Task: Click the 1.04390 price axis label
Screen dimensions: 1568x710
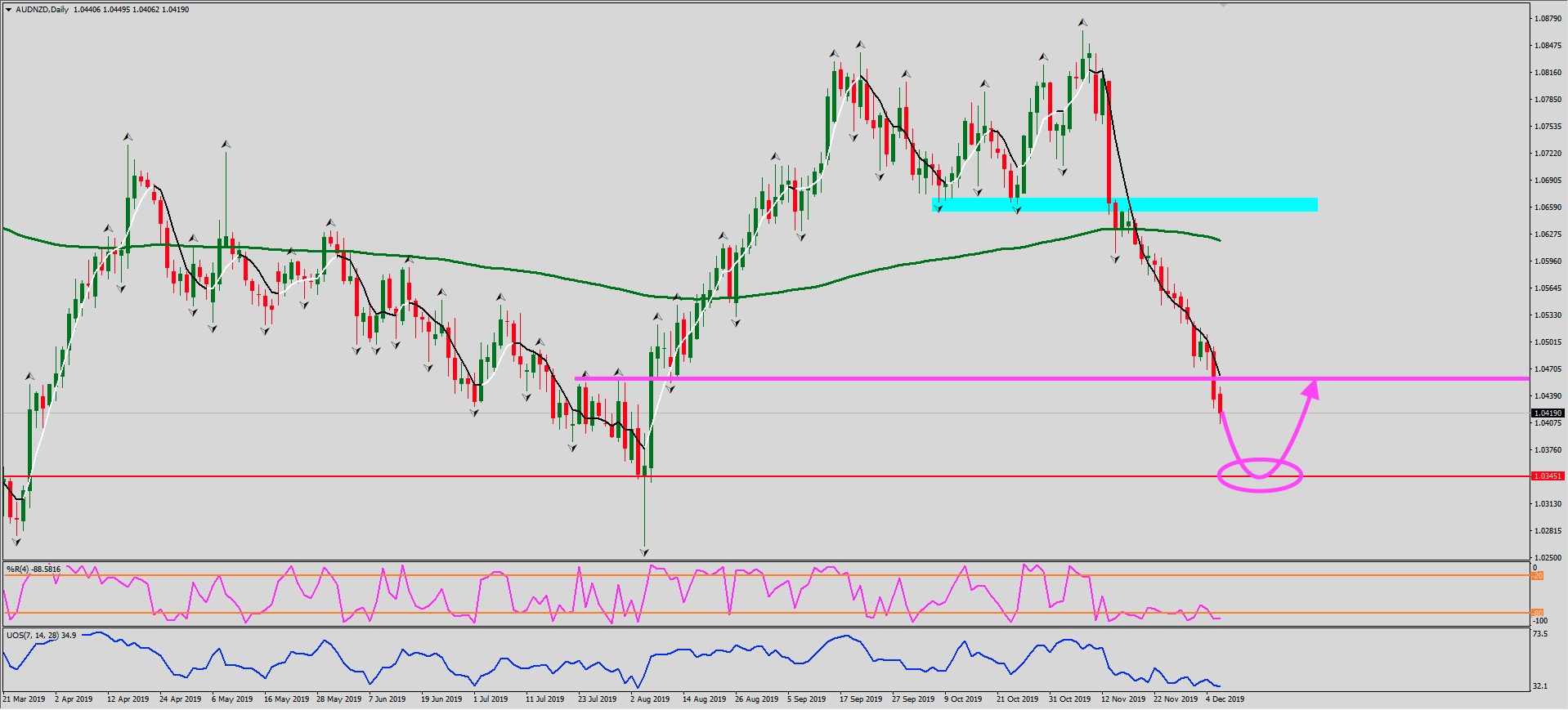Action: (1548, 395)
